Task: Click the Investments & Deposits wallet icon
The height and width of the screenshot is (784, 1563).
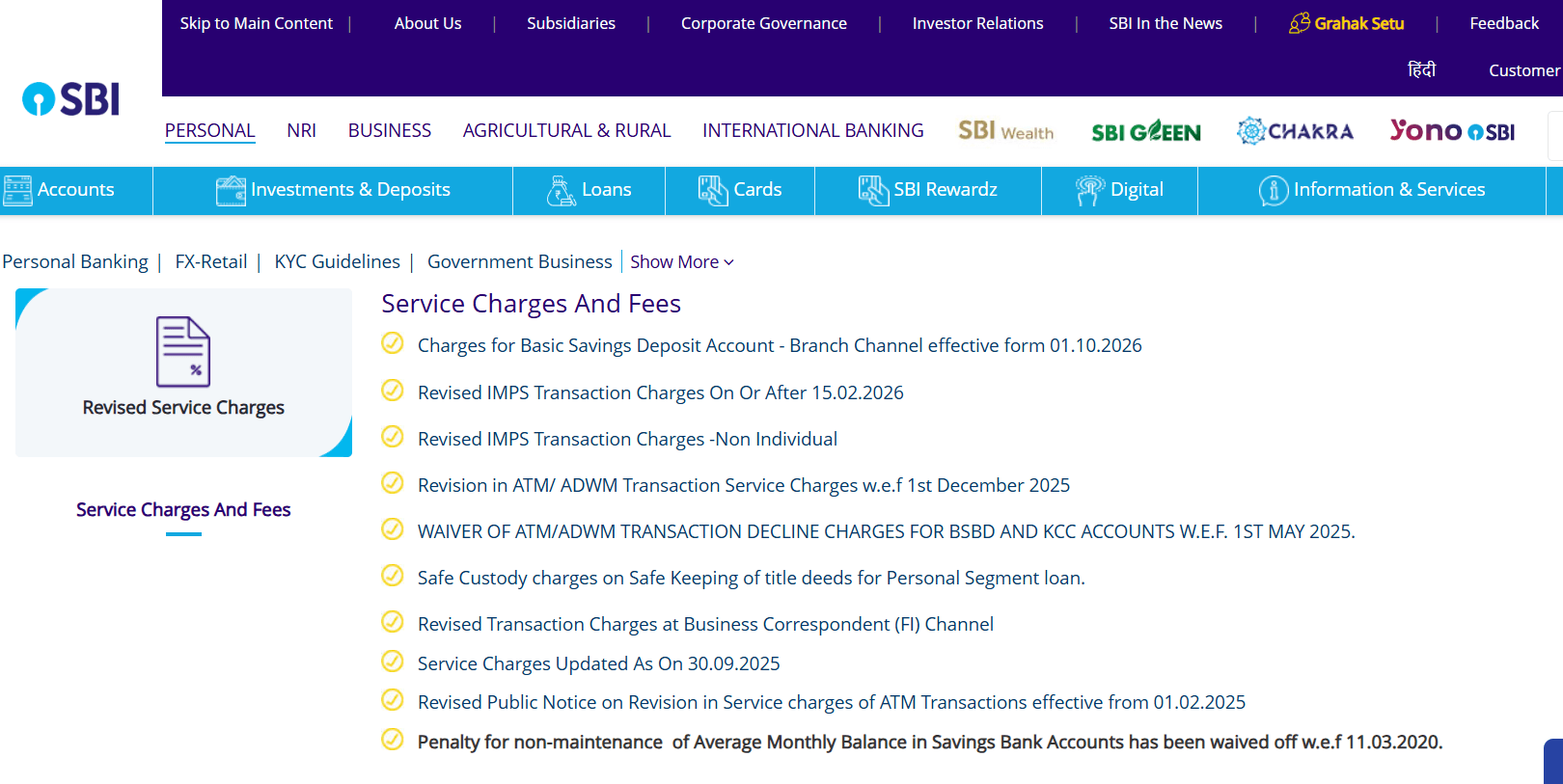Action: (231, 190)
